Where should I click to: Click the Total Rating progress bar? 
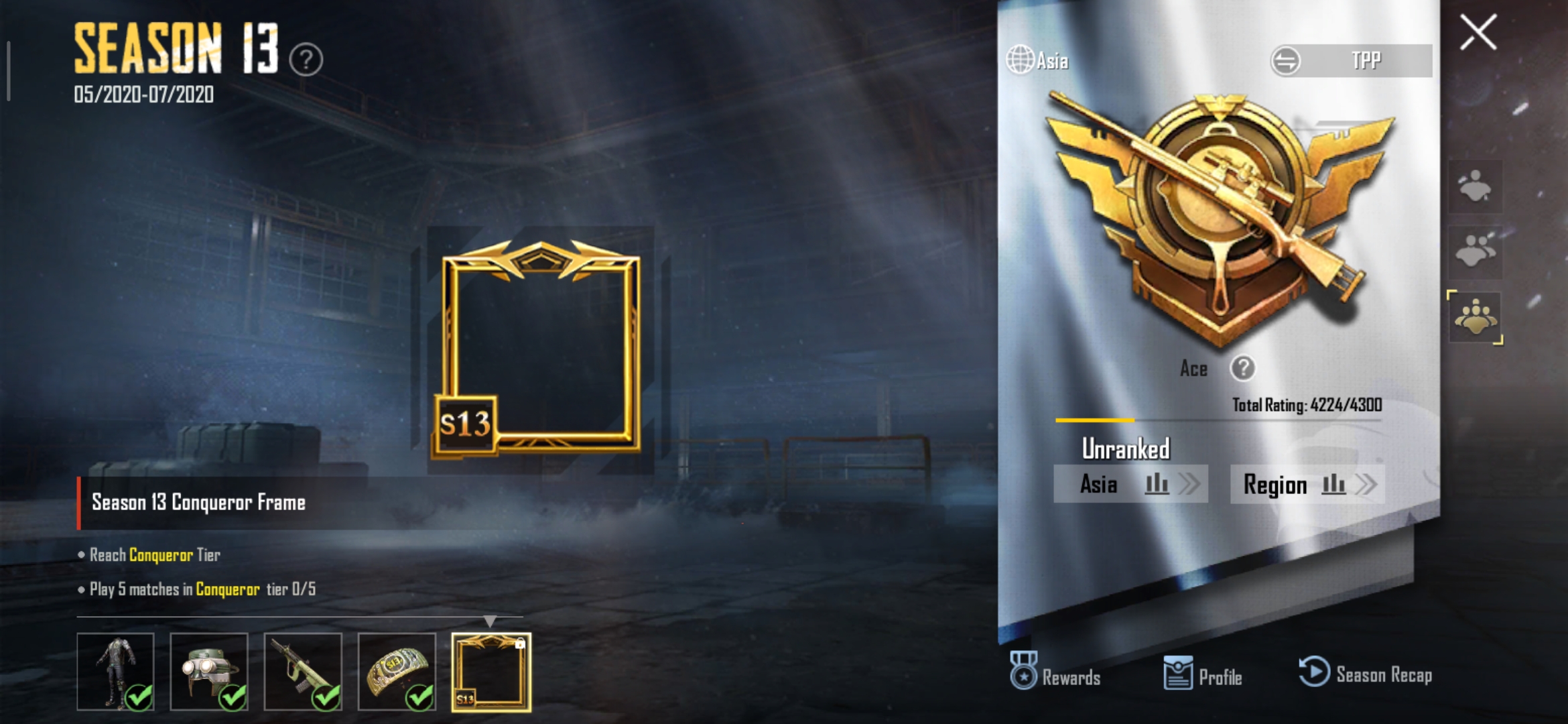pos(1218,420)
